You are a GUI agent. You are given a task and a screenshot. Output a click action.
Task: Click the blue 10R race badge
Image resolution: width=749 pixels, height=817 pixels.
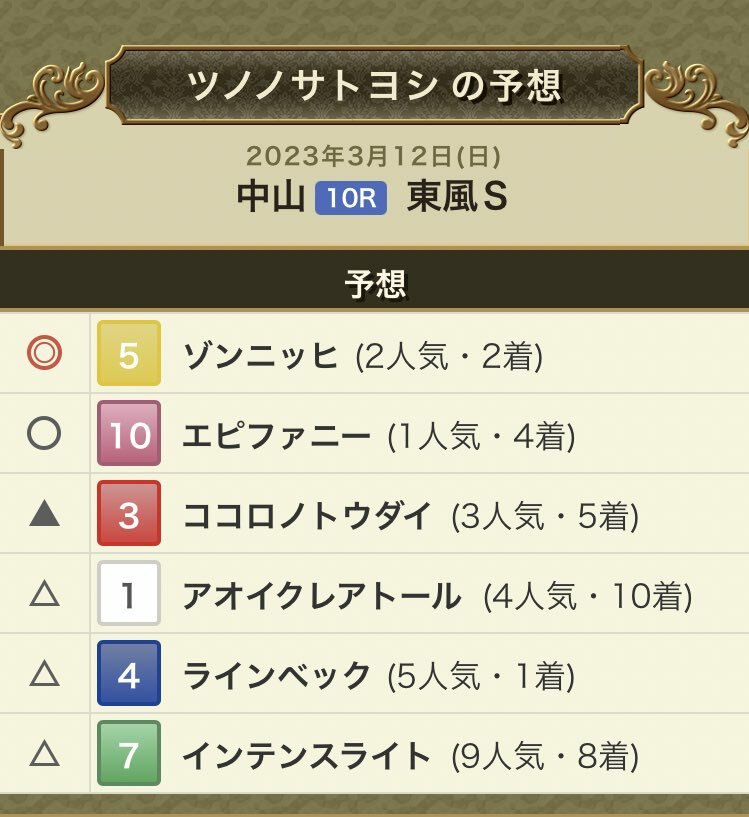tap(351, 198)
